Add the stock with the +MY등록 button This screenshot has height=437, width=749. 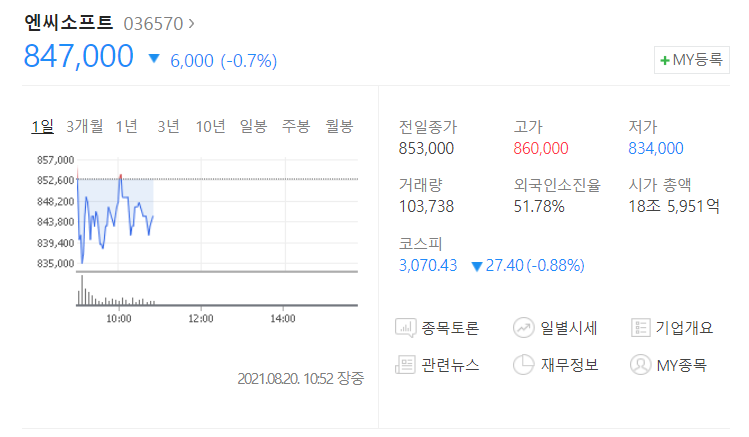(692, 60)
